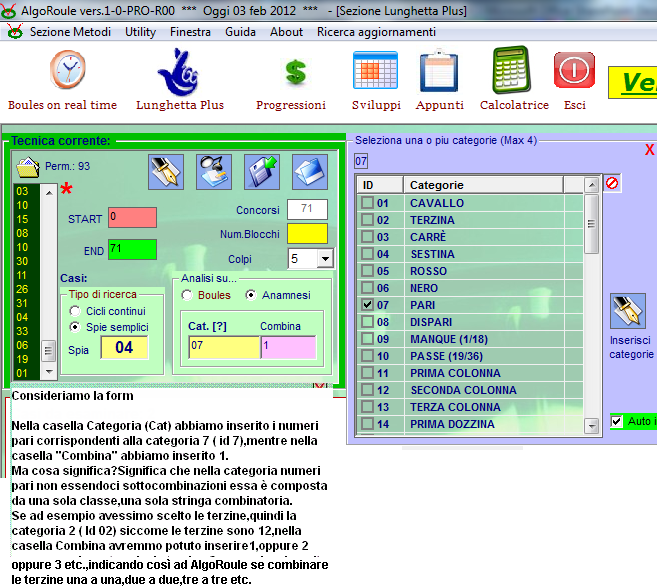Open Ricerca aggiornamenti menu
The image size is (657, 588).
(x=376, y=32)
